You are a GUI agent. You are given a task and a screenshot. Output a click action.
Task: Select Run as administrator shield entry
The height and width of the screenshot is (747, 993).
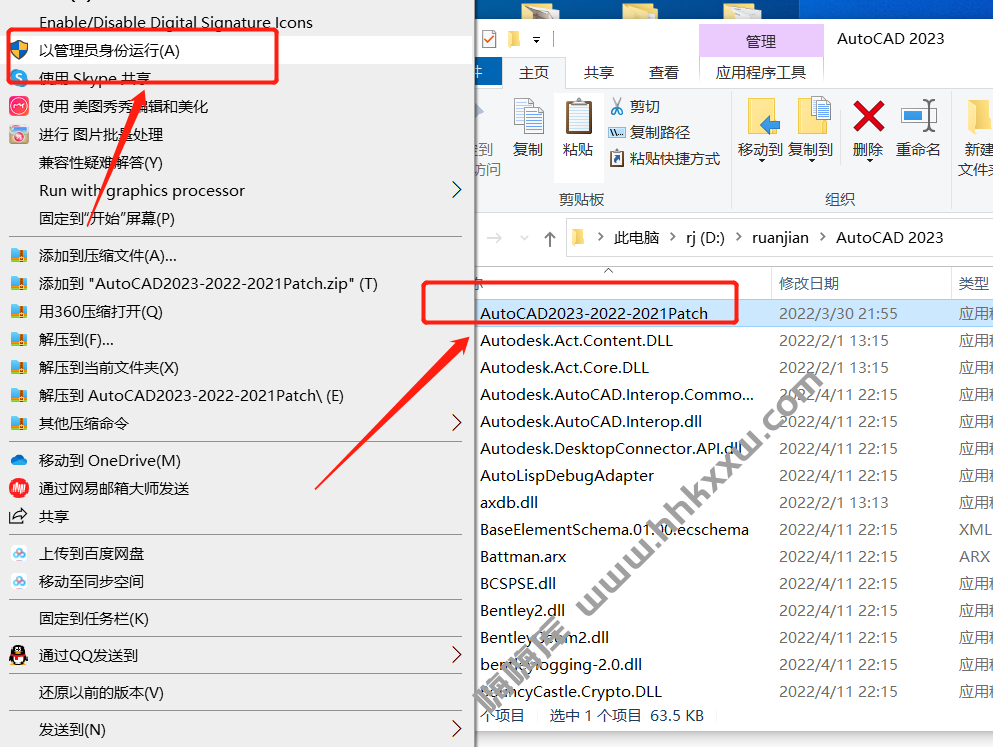(239, 50)
